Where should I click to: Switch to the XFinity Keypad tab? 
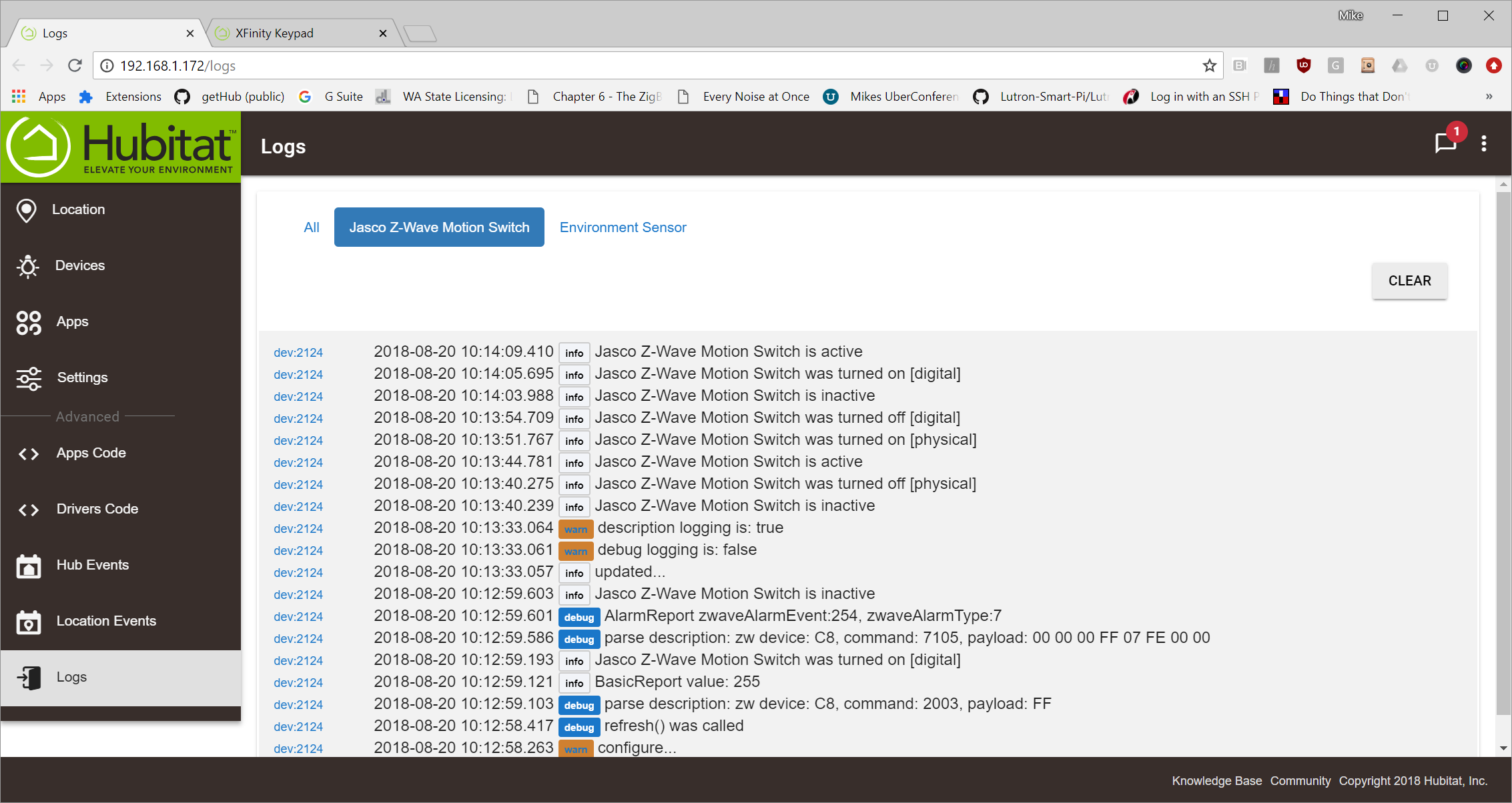click(304, 33)
